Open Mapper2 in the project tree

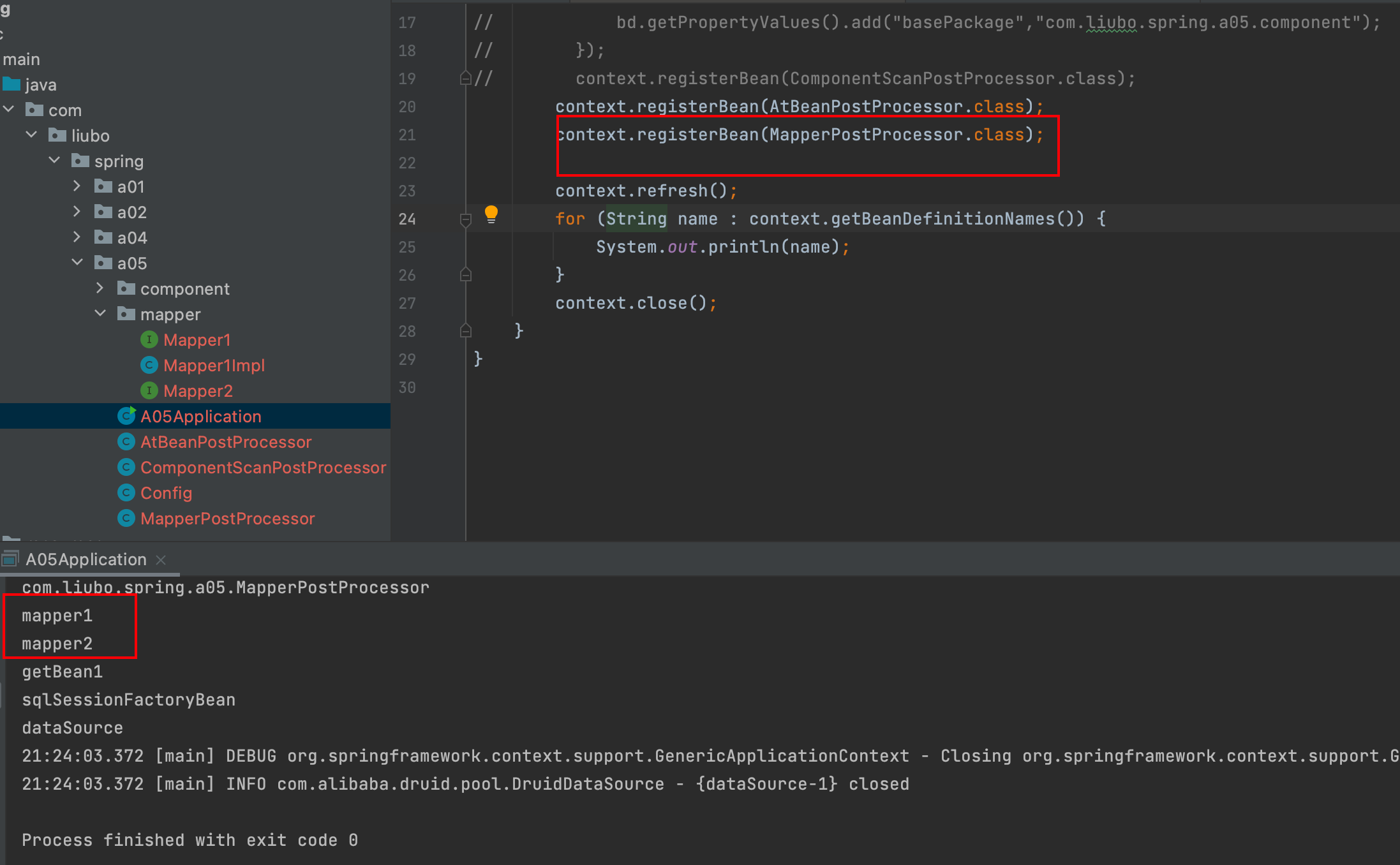198,391
